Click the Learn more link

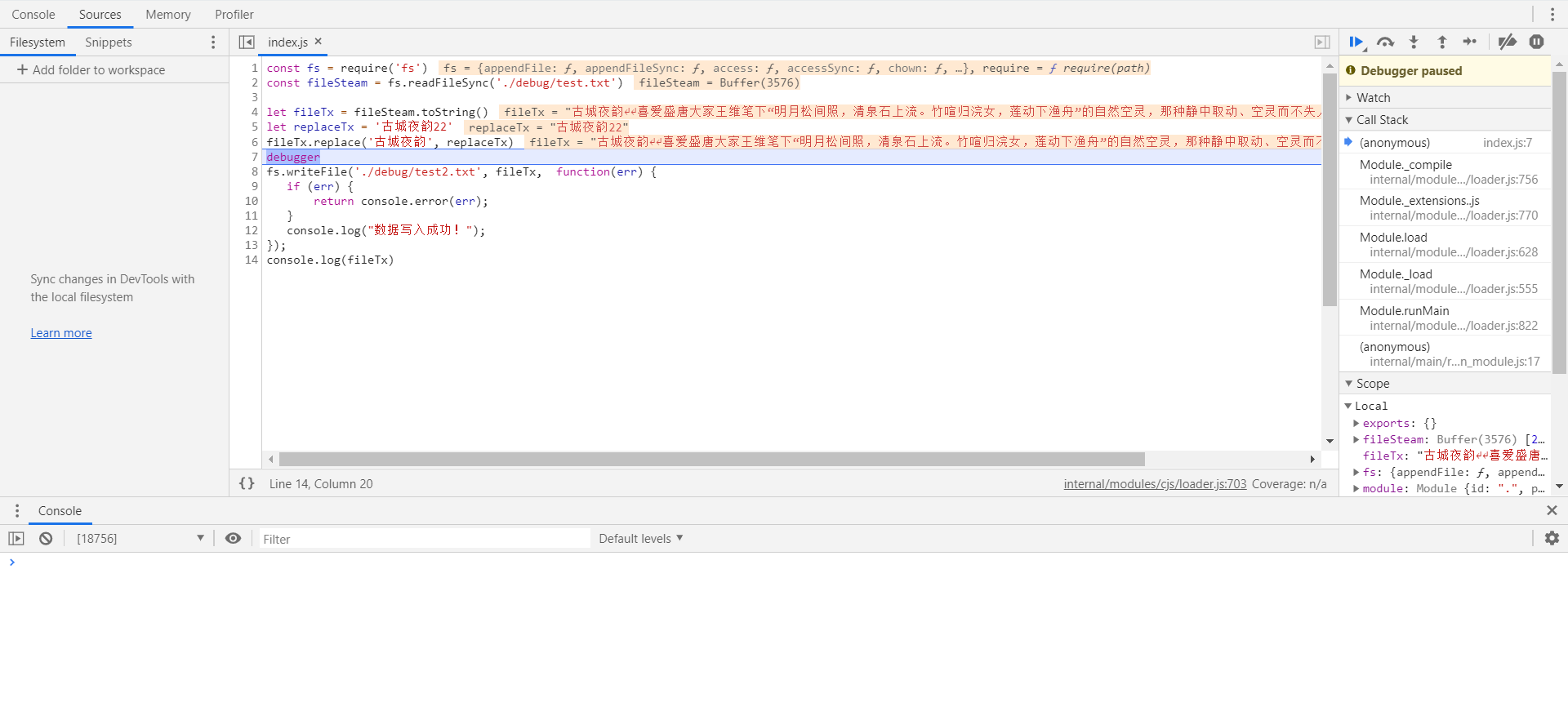[x=61, y=333]
